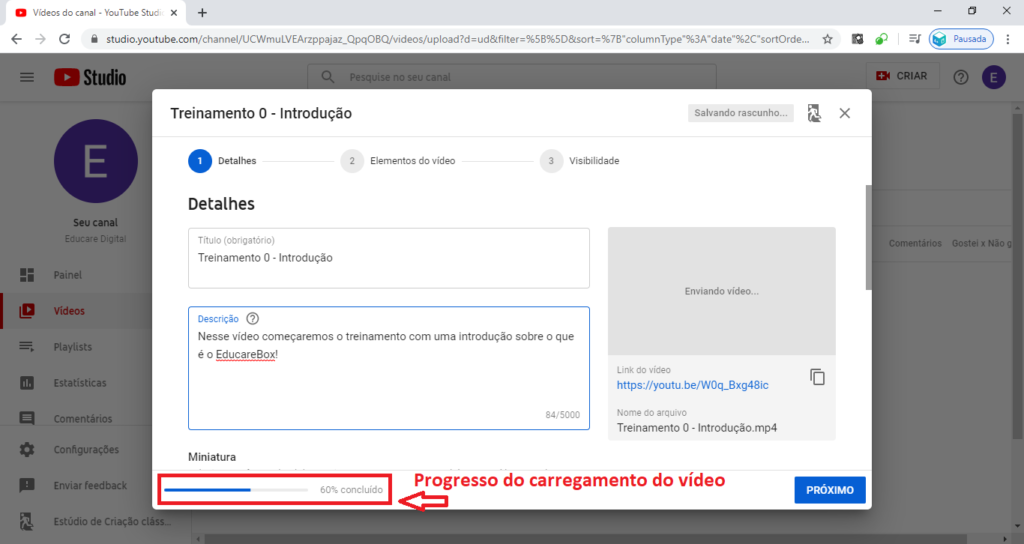Screen dimensions: 1024x544
Task: Open the Chrome three-dot menu
Action: click(1008, 39)
